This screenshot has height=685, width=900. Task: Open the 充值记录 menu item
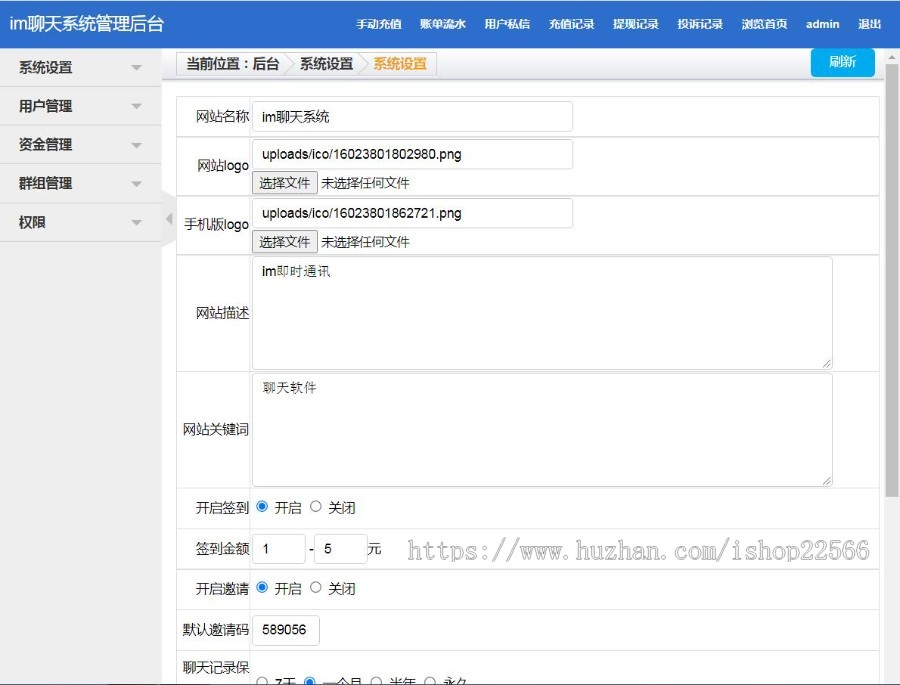click(570, 24)
